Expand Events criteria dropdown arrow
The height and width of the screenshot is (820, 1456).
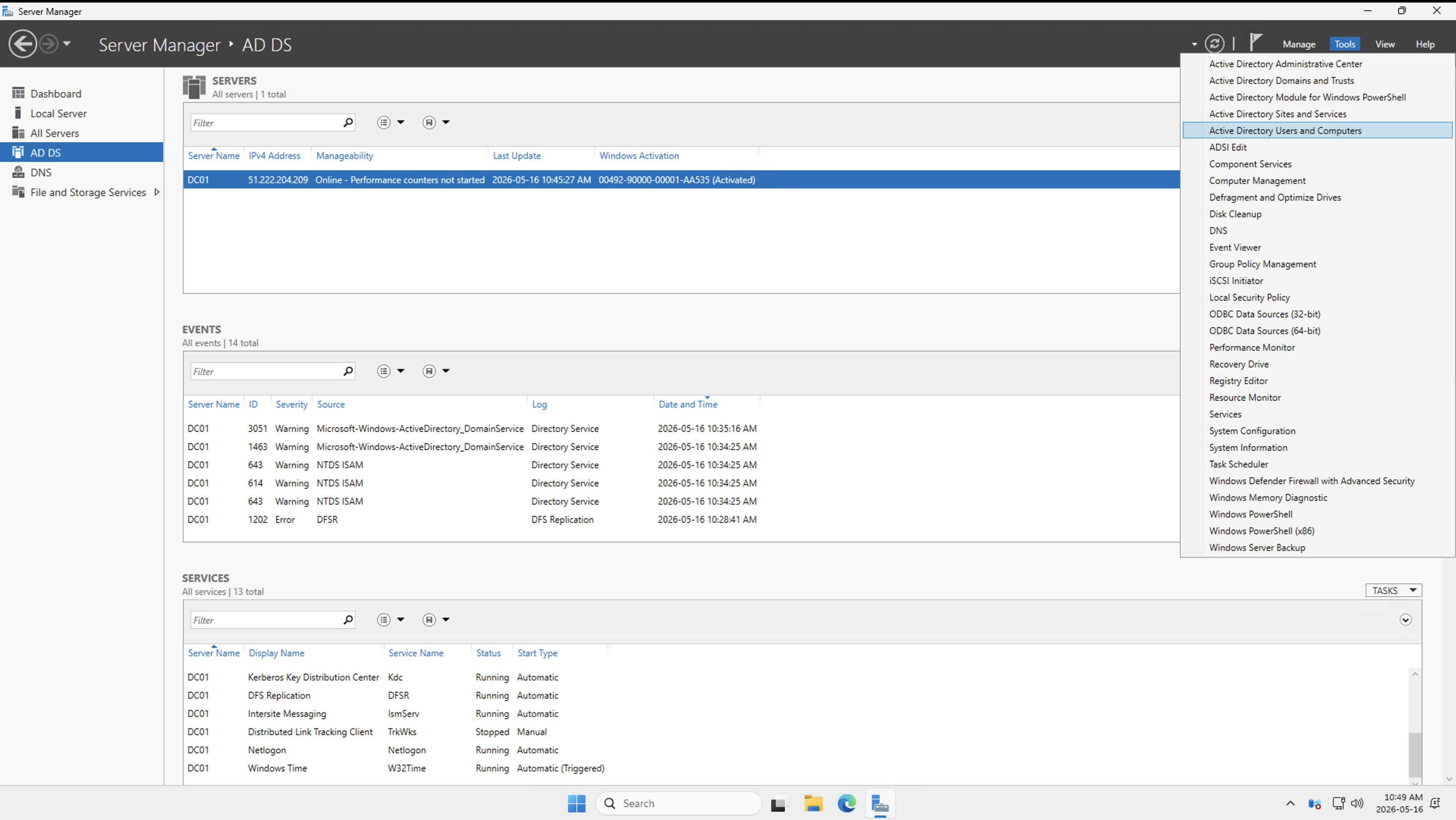(x=401, y=371)
